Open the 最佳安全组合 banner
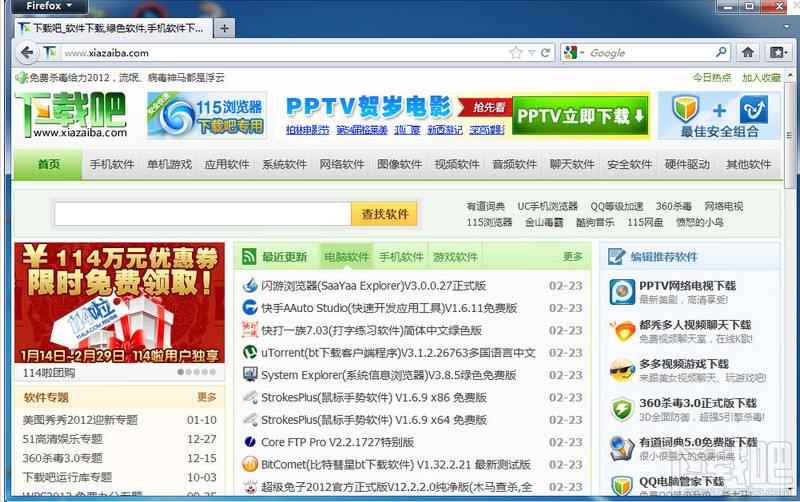Viewport: 800px width, 502px height. tap(719, 115)
